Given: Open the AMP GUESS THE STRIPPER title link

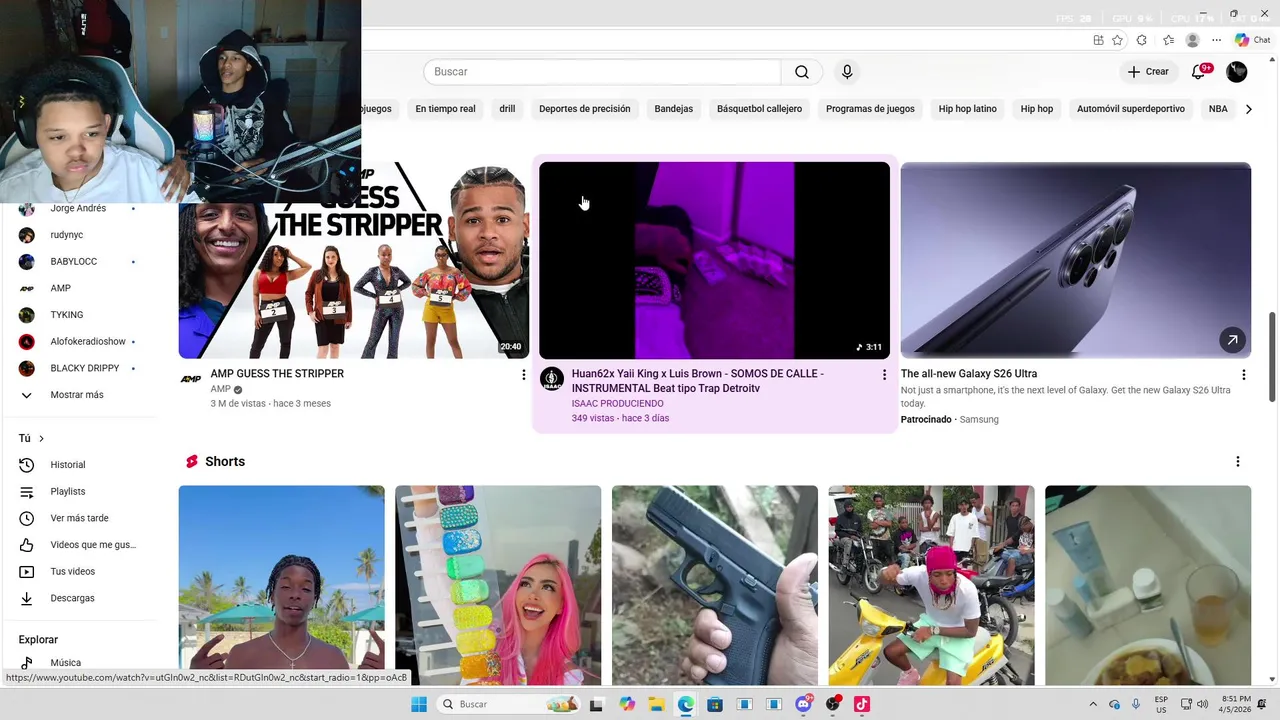Looking at the screenshot, I should (277, 374).
